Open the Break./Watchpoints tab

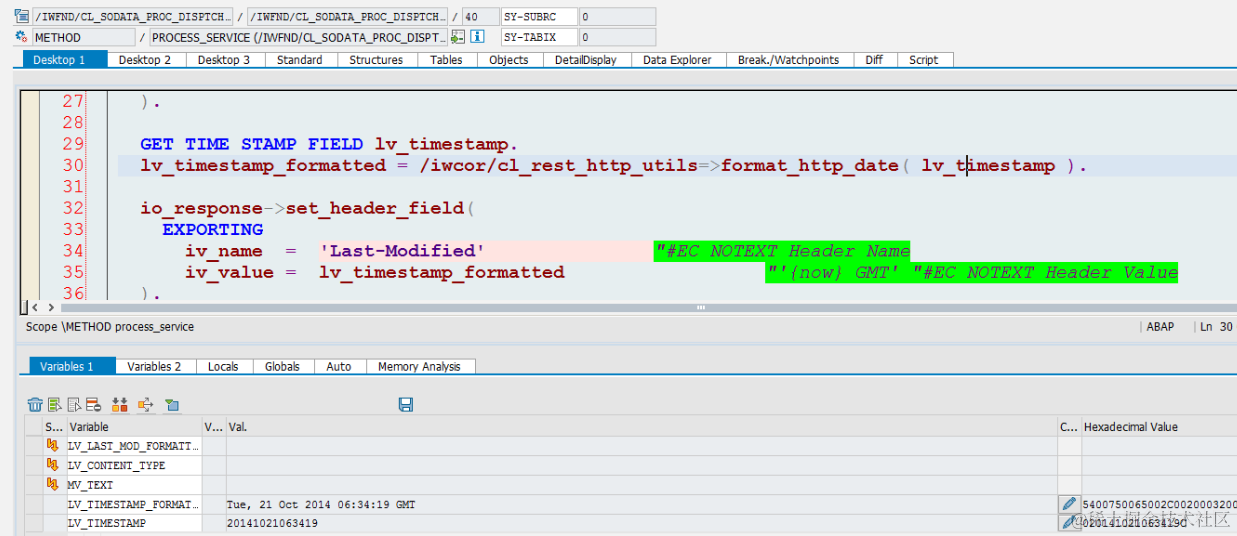pos(789,60)
